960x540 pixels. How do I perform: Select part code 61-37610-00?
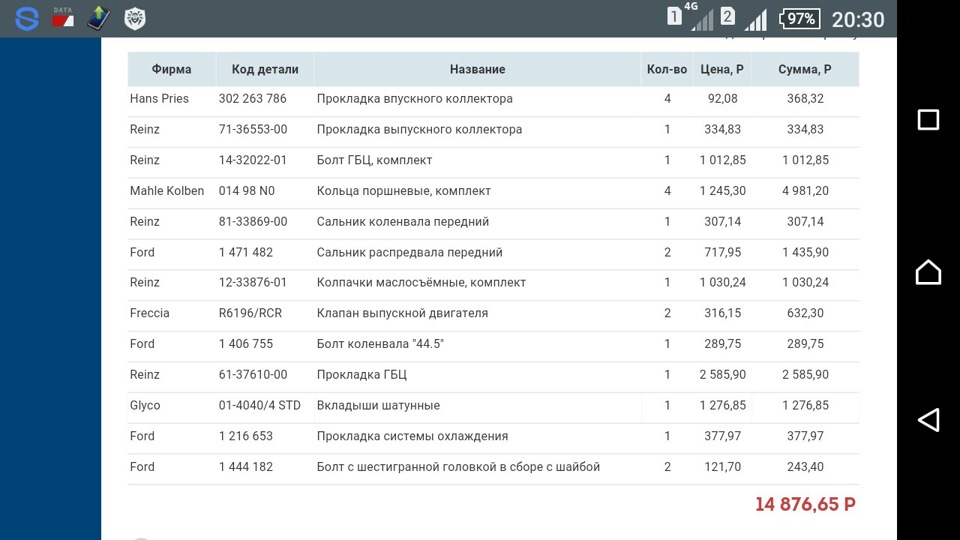(x=253, y=374)
